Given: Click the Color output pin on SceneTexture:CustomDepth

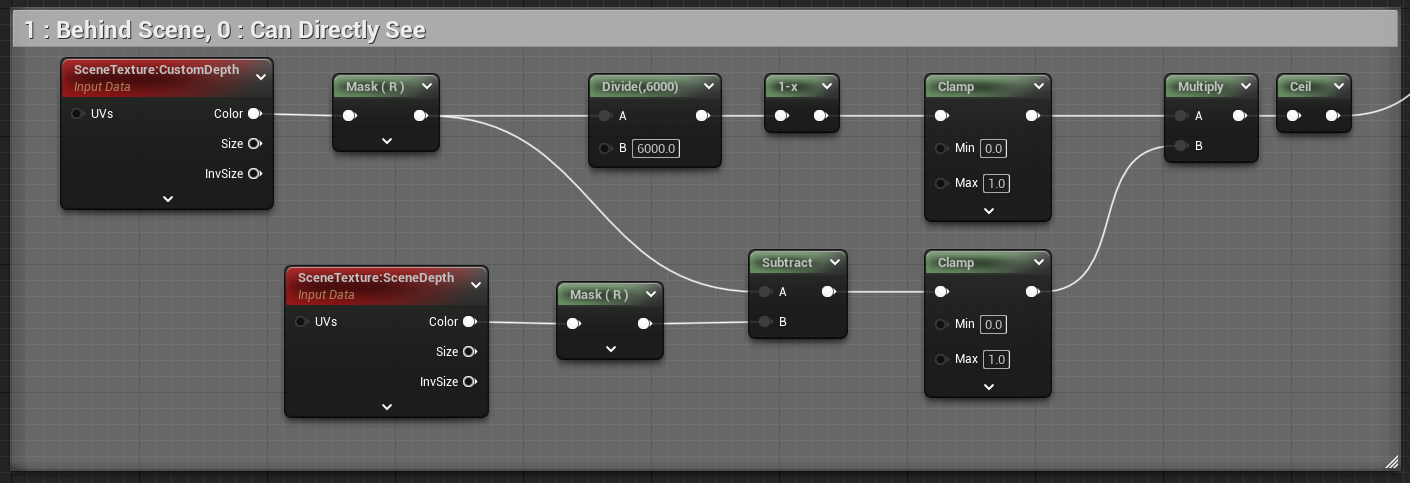Looking at the screenshot, I should (x=255, y=114).
